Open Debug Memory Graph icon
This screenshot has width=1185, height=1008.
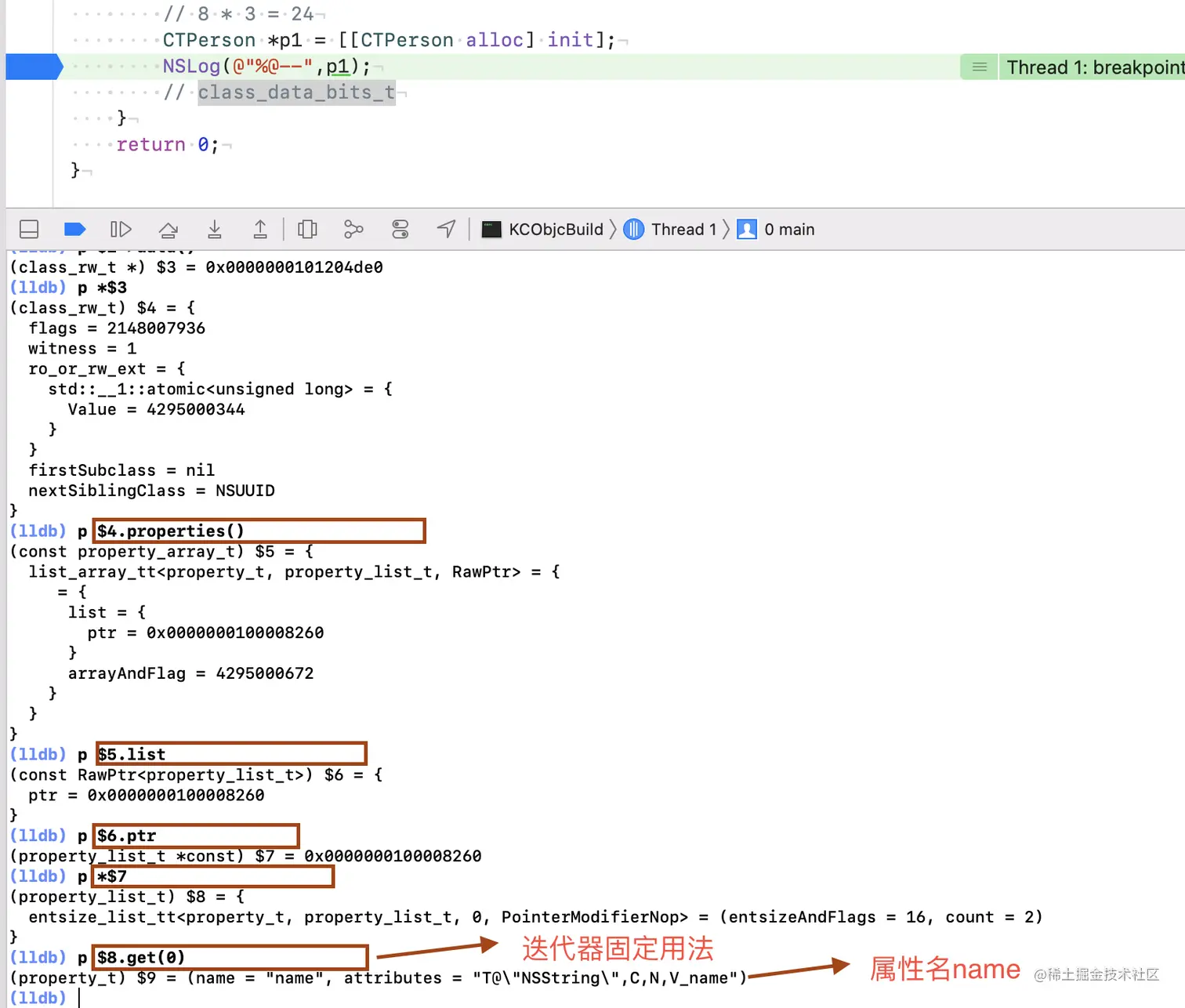click(x=353, y=229)
